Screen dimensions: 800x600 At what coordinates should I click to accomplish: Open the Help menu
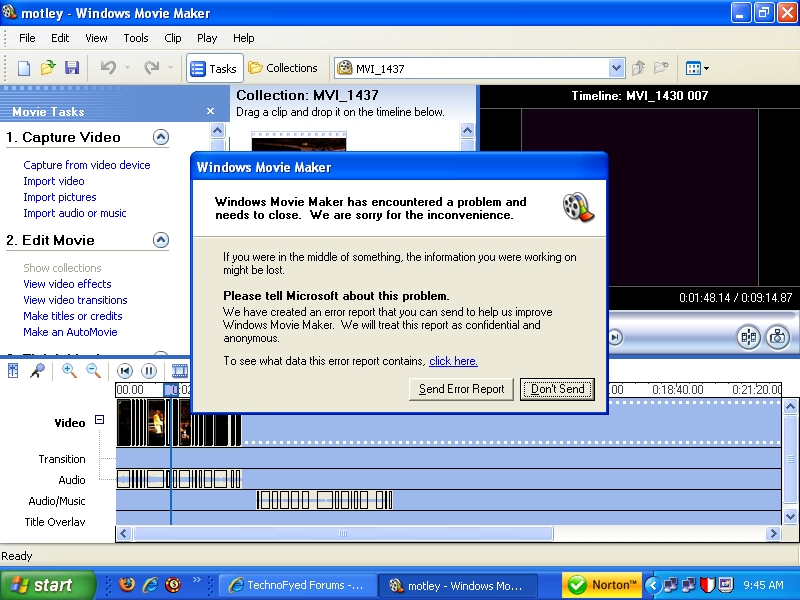pyautogui.click(x=243, y=38)
